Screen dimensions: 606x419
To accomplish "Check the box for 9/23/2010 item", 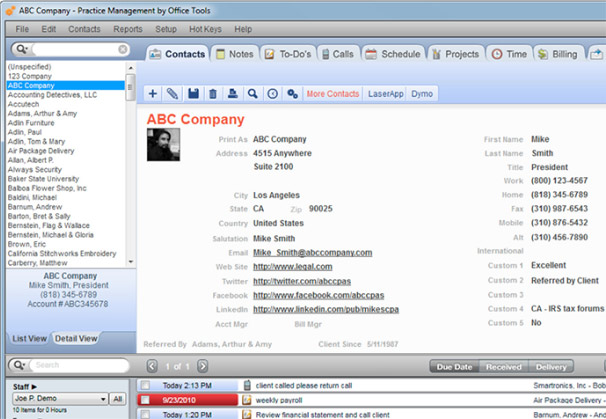I will point(145,400).
